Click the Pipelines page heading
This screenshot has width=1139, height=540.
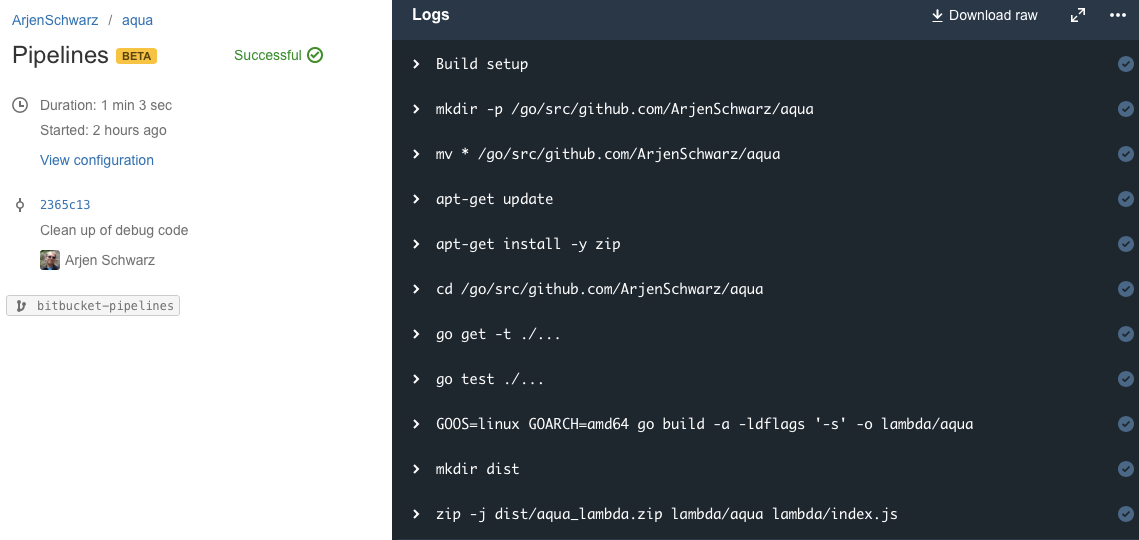pyautogui.click(x=60, y=55)
